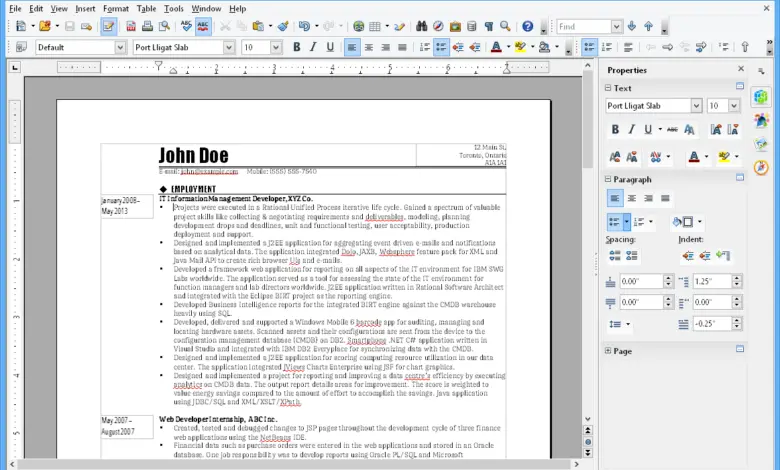Open the paragraph style dropdown showing Default
Screen dimensions: 780x470
(120, 47)
